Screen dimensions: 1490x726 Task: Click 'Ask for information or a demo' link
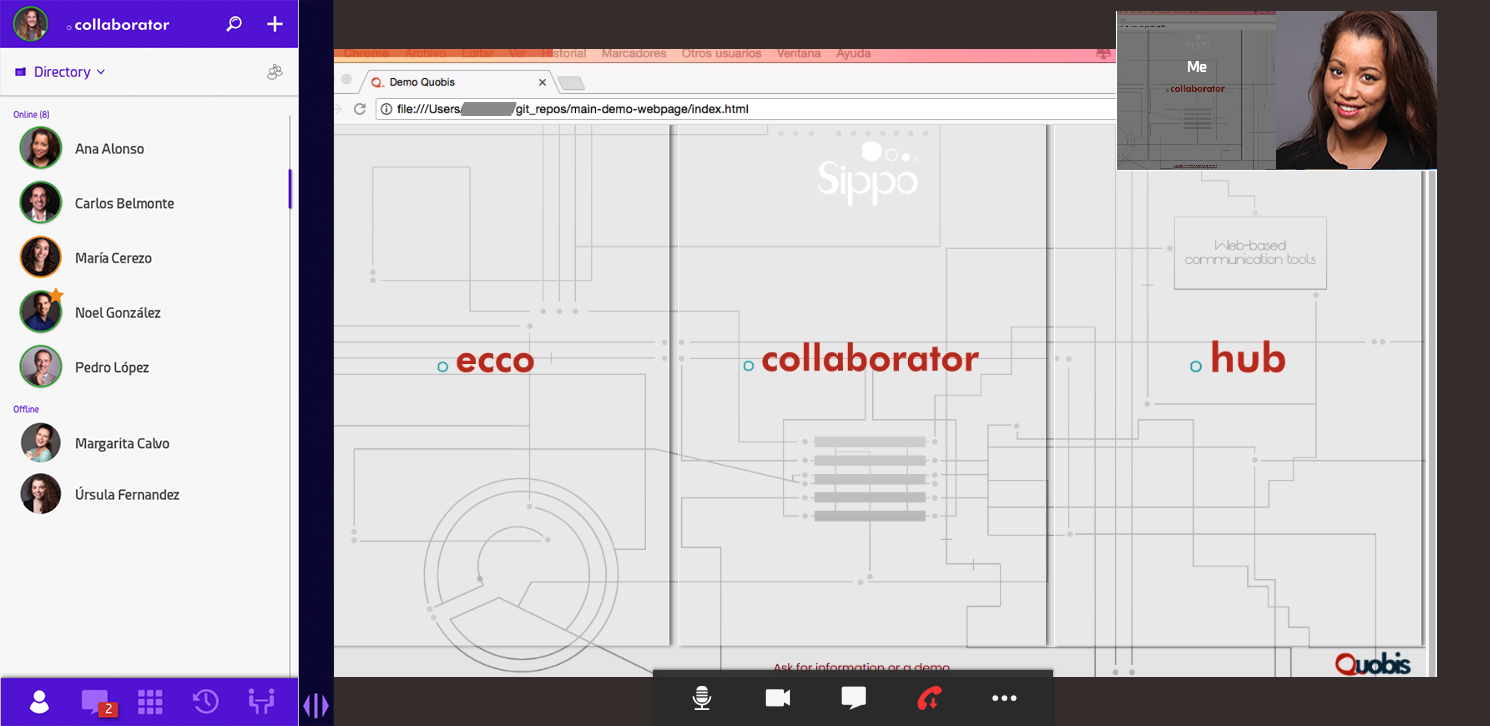coord(861,668)
